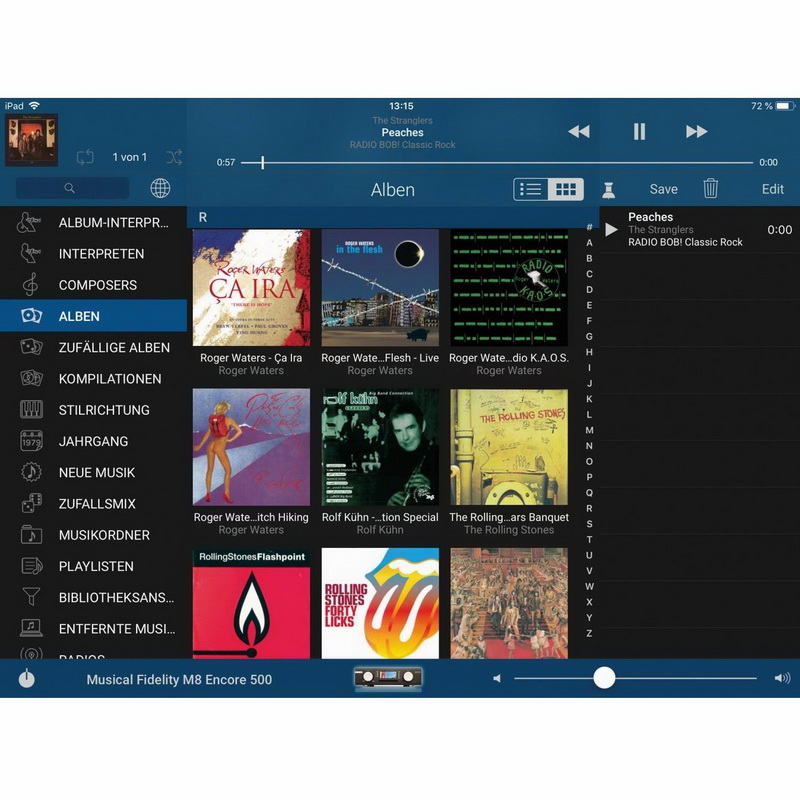Select the Alben sidebar entry
Viewport: 800px width, 800px height.
[x=93, y=316]
